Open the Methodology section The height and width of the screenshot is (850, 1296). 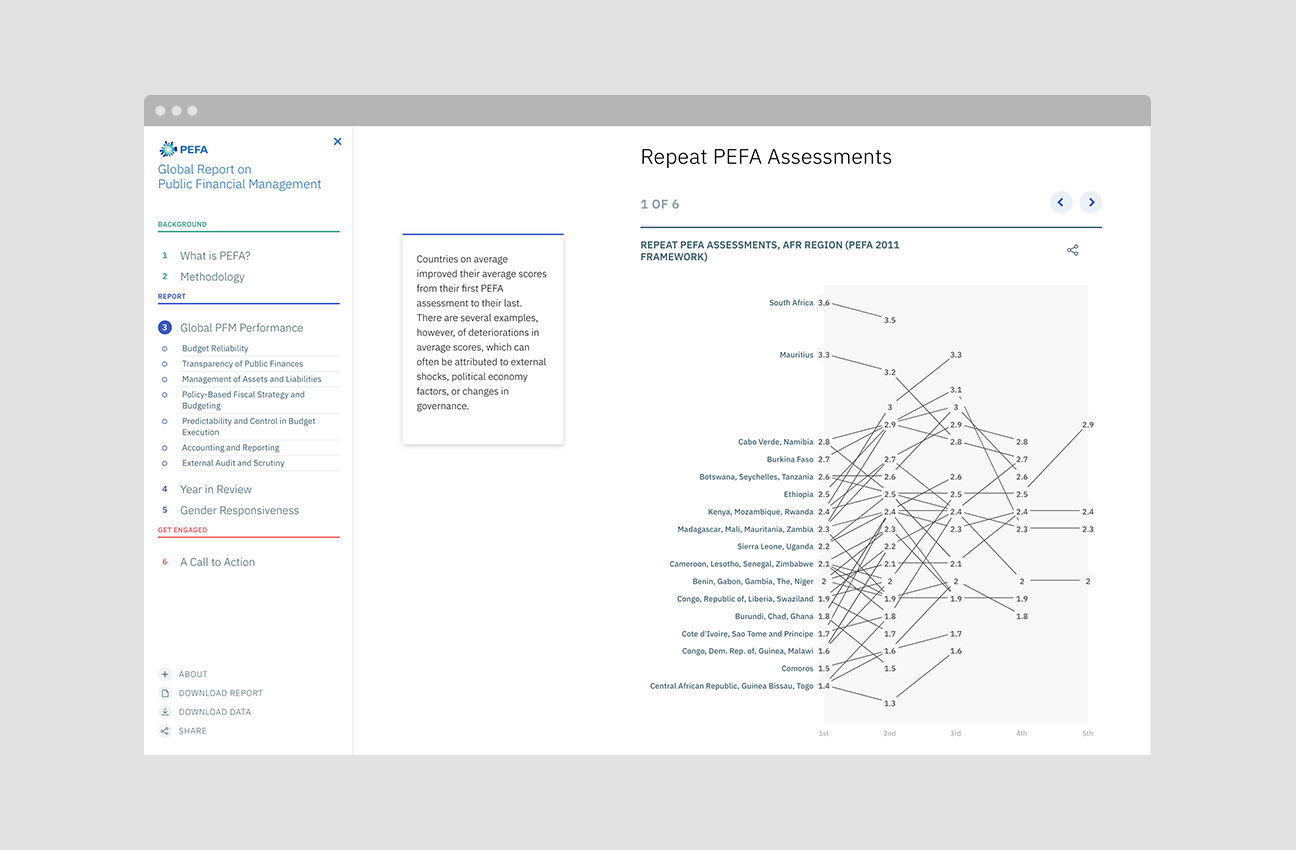coord(212,277)
